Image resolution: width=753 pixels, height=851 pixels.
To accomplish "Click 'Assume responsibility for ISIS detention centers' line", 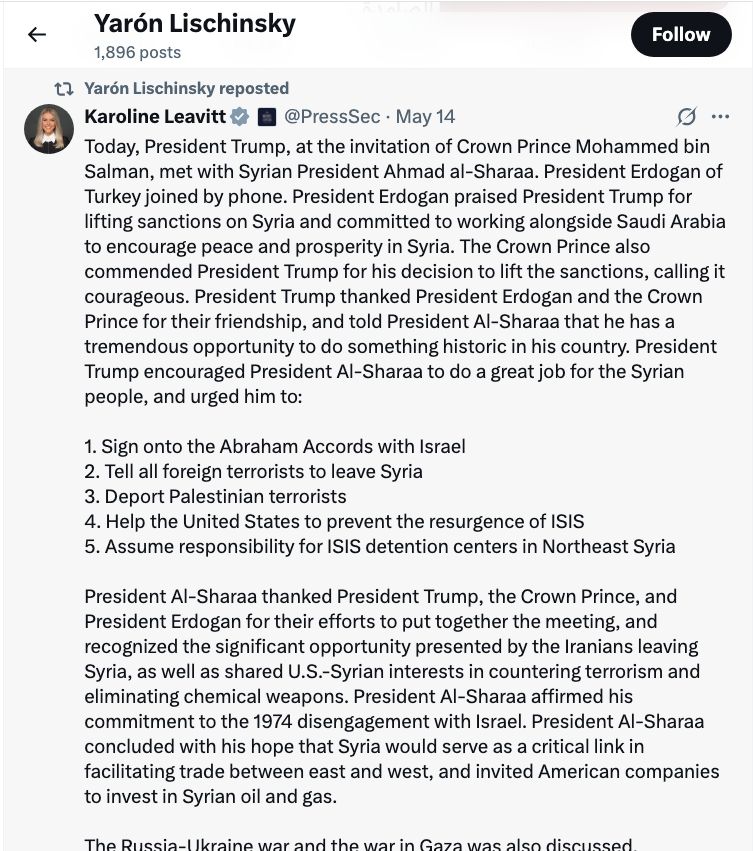I will tap(379, 546).
